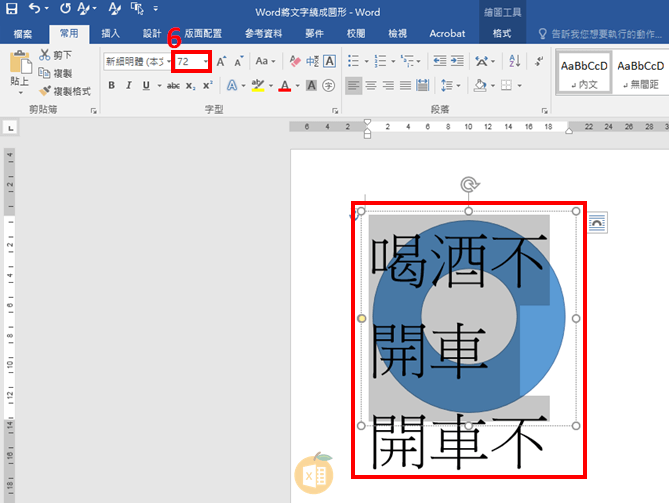Viewport: 669px width, 503px height.
Task: Click the Cut scissors icon
Action: click(45, 55)
